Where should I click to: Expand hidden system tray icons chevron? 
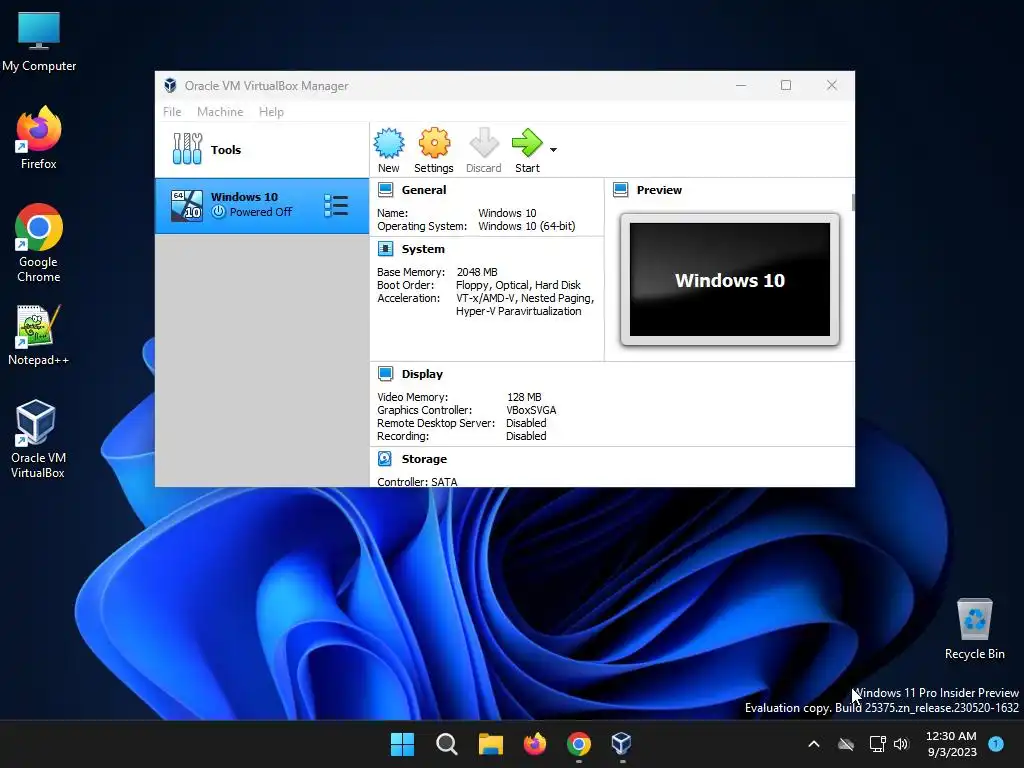pos(814,744)
